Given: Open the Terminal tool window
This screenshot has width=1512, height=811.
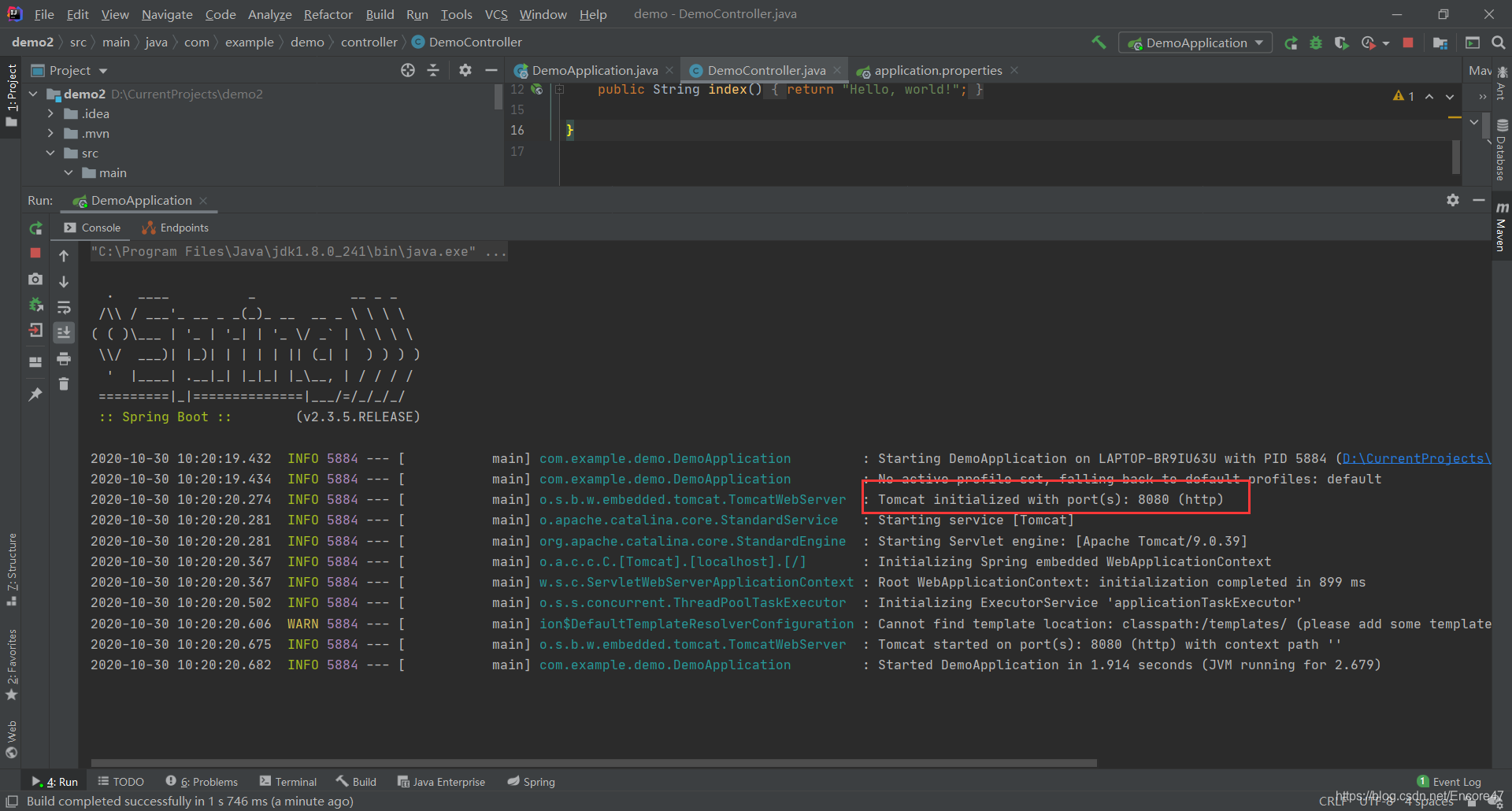Looking at the screenshot, I should coord(288,781).
